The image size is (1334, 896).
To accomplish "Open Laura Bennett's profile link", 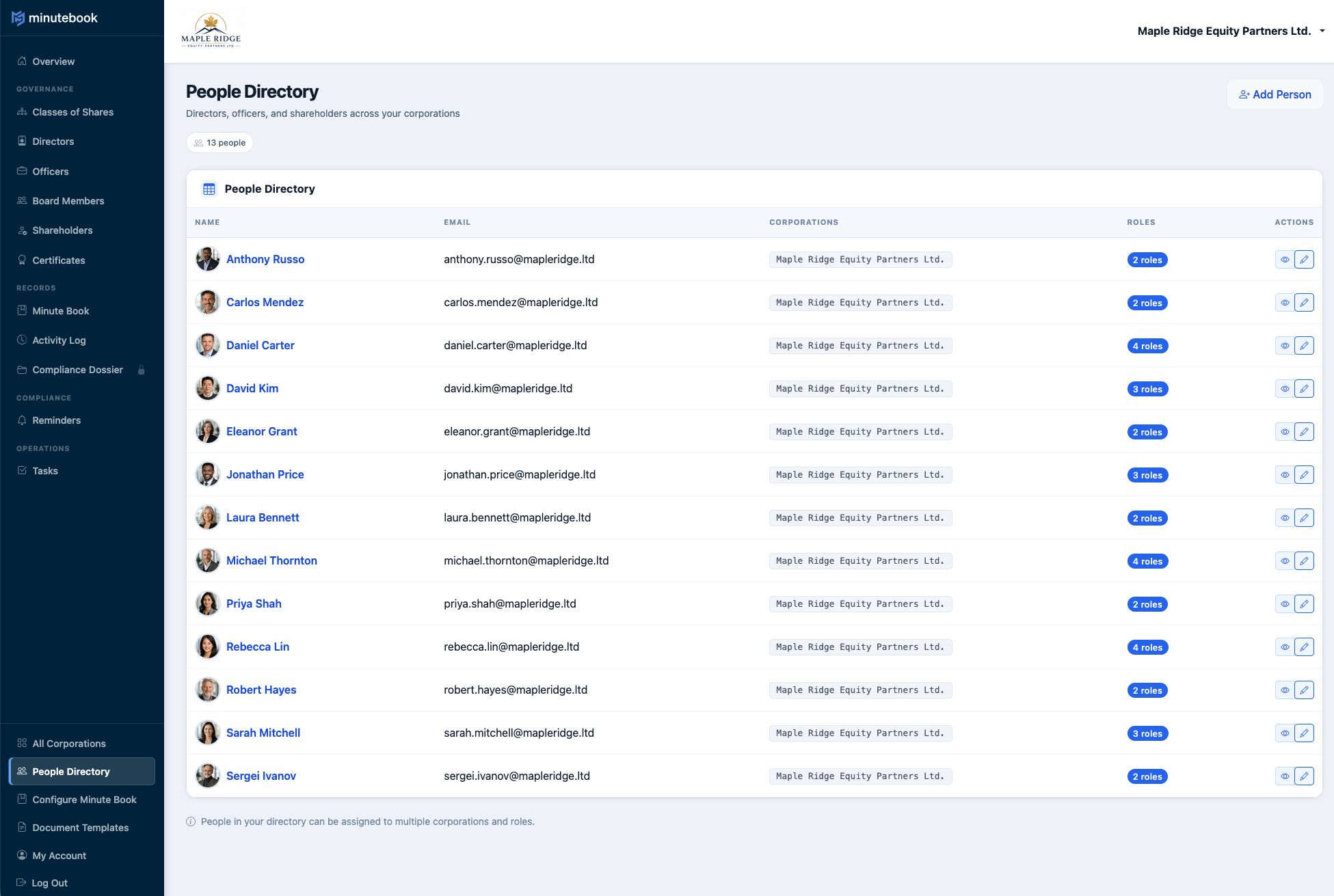I will pos(263,517).
